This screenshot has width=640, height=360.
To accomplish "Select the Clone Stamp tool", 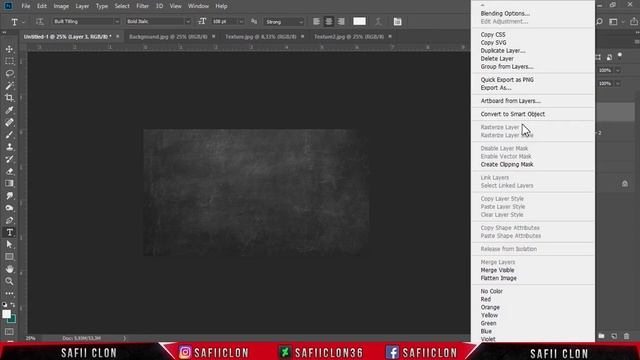I will pyautogui.click(x=9, y=147).
